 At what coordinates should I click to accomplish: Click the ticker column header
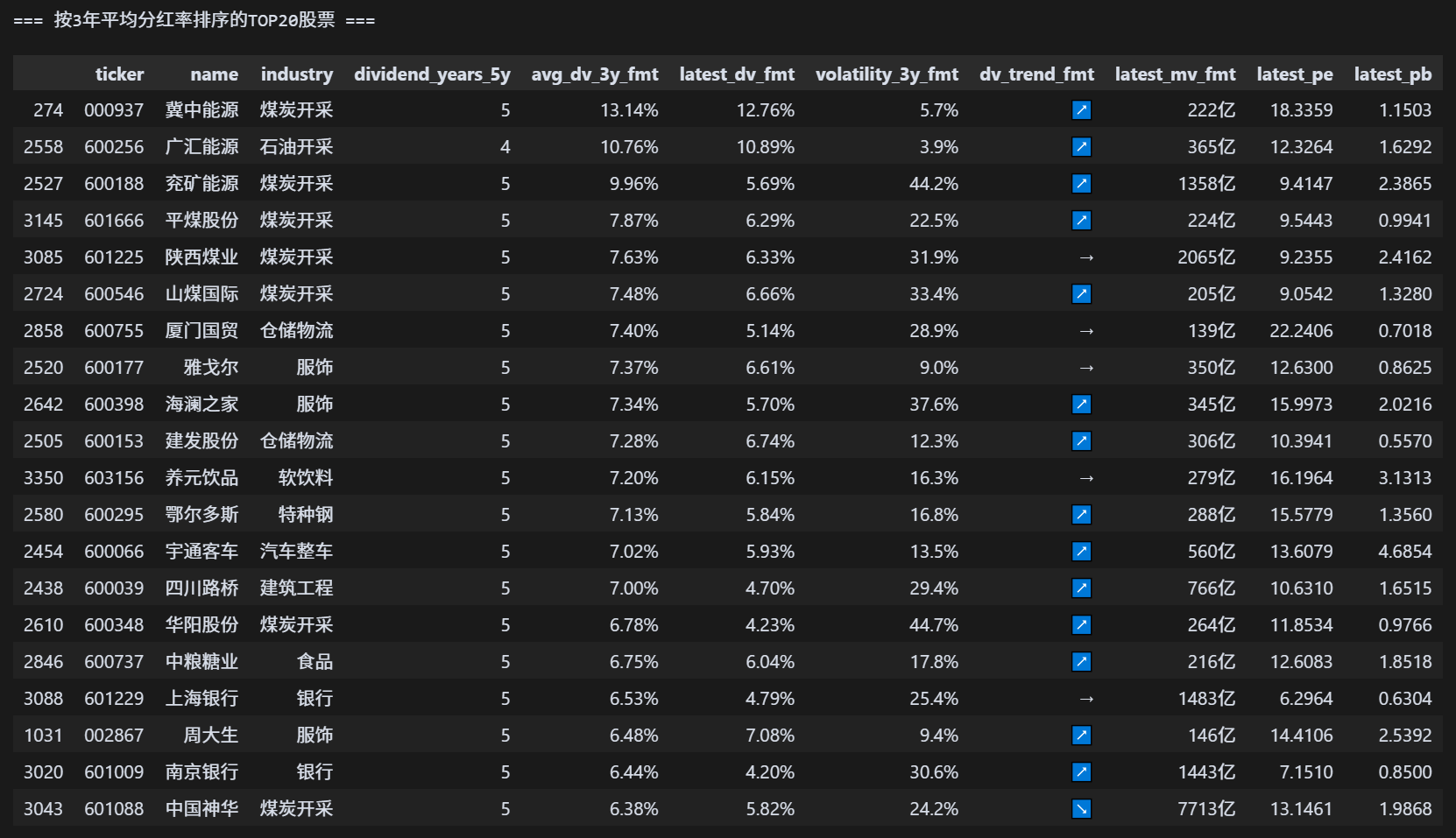tap(119, 74)
